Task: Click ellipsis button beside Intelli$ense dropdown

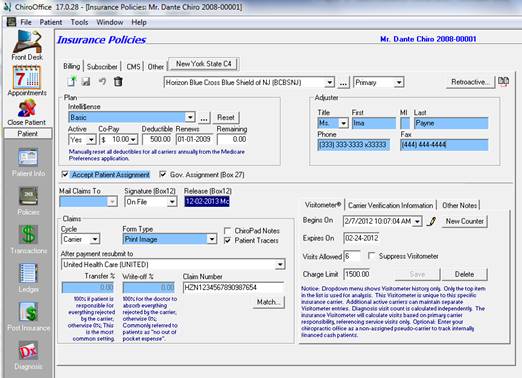Action: click(204, 117)
